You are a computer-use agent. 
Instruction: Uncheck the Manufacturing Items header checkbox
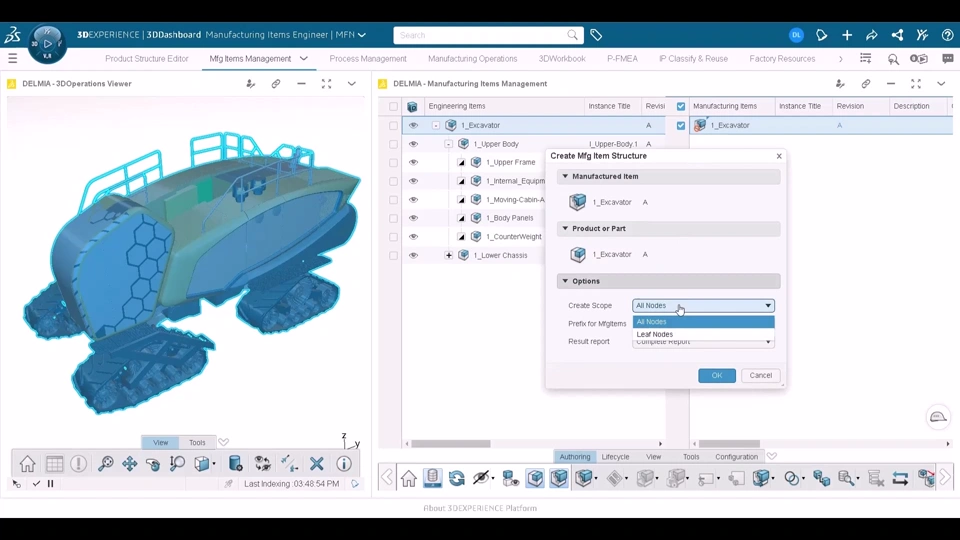click(x=681, y=107)
